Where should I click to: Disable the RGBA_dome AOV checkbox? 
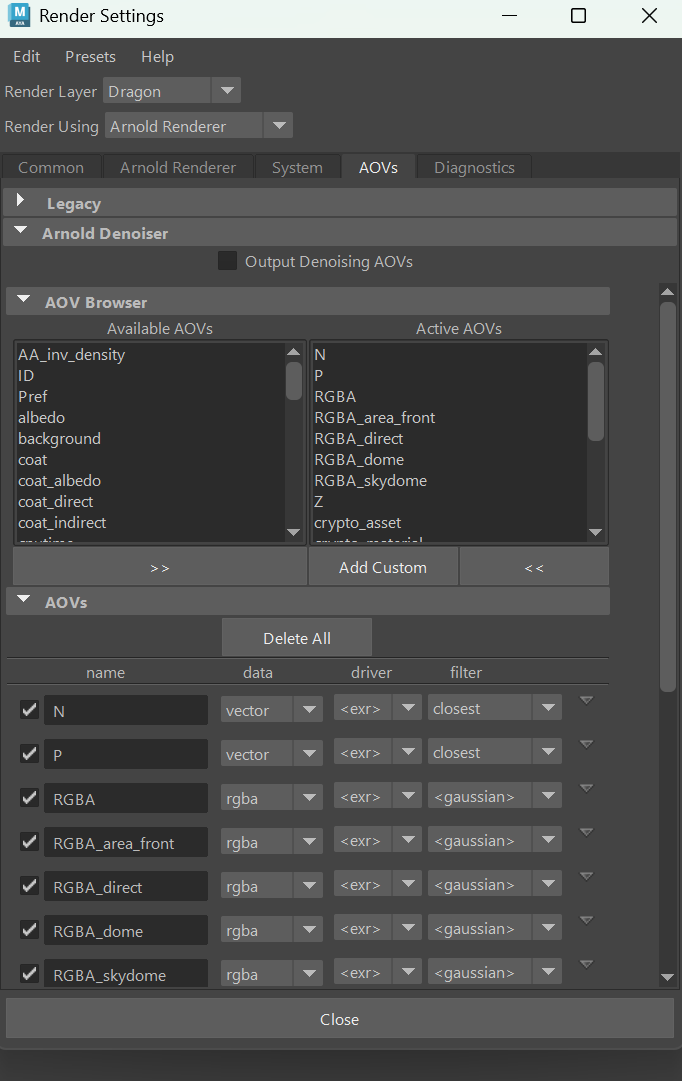[x=29, y=930]
